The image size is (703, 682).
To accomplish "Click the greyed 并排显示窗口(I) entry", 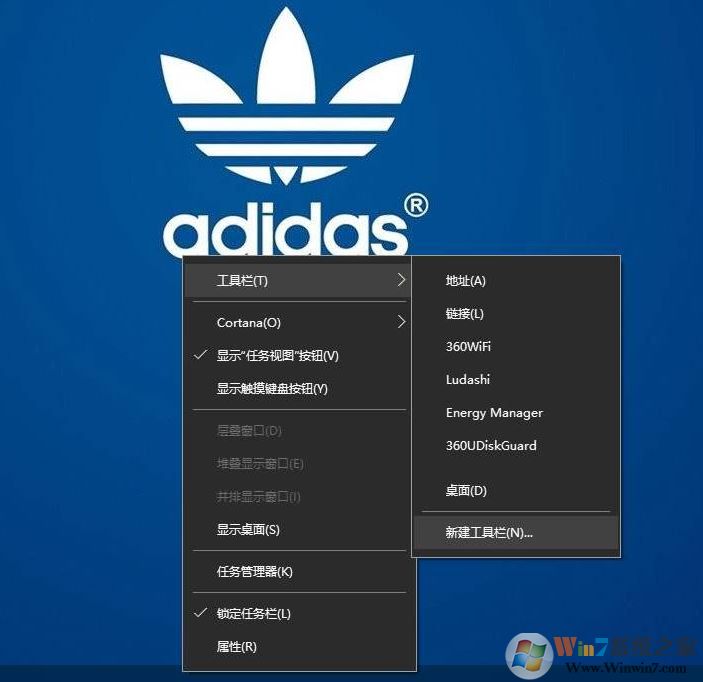I will [298, 497].
